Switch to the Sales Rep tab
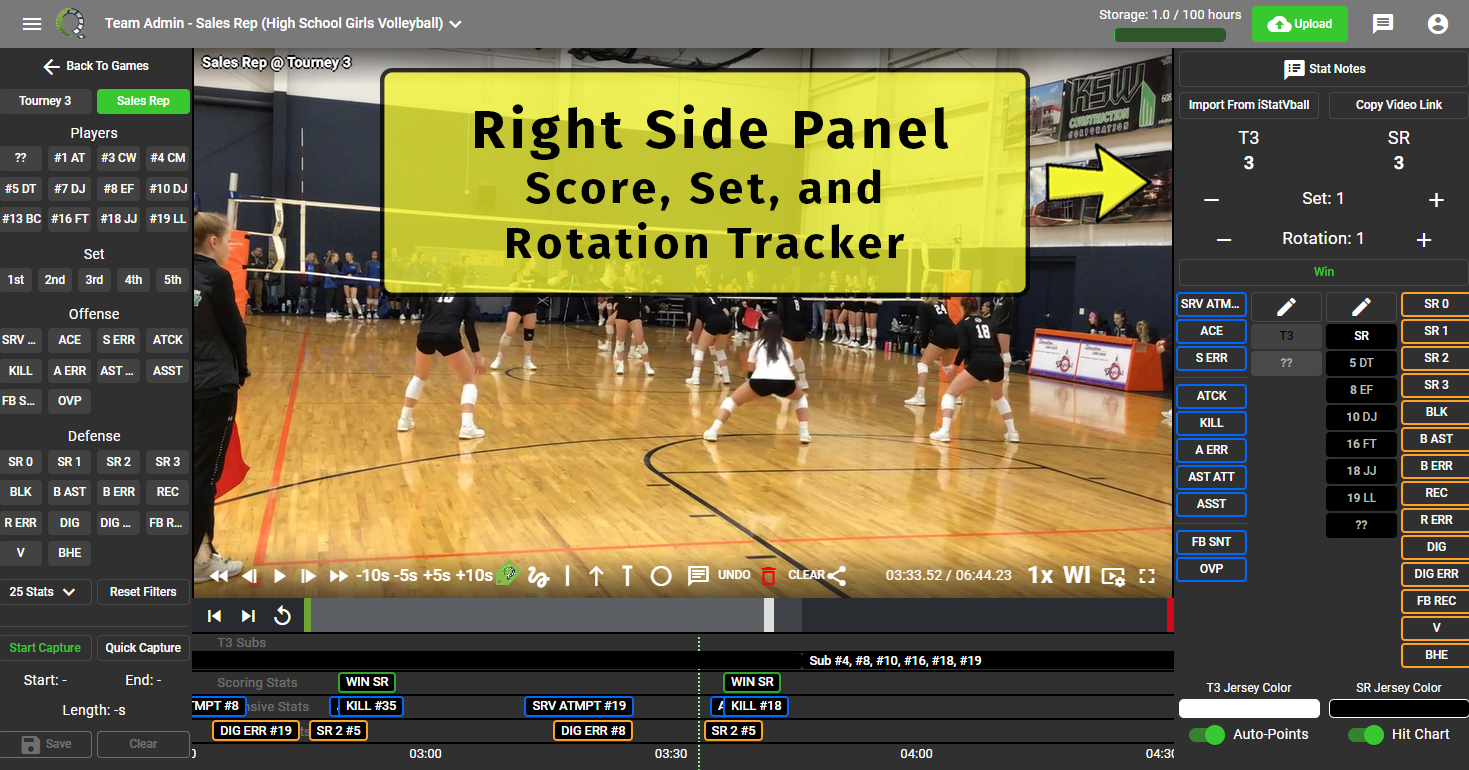 point(143,101)
